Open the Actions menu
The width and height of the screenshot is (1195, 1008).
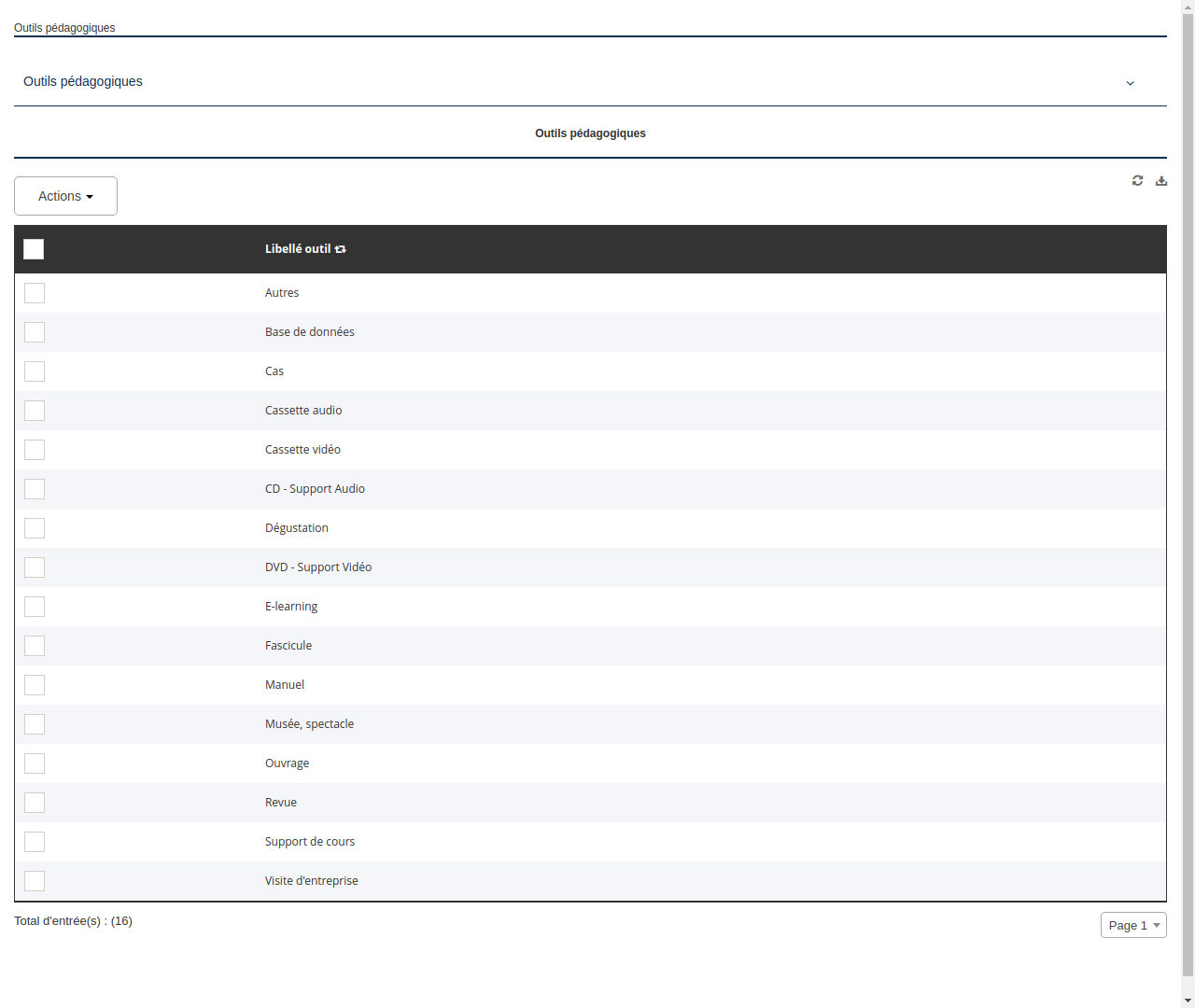click(65, 196)
